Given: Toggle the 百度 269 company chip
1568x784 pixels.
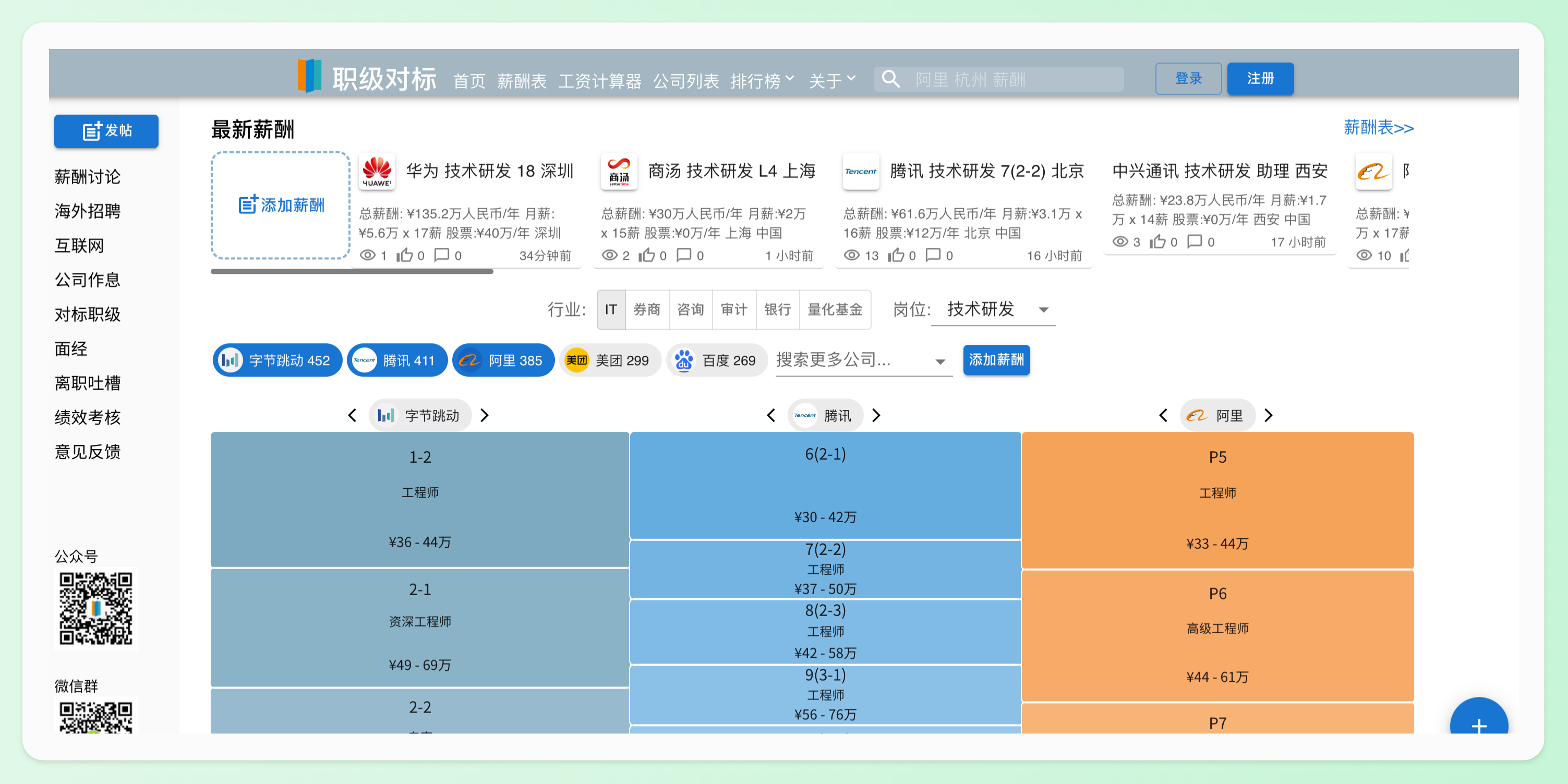Looking at the screenshot, I should [716, 360].
